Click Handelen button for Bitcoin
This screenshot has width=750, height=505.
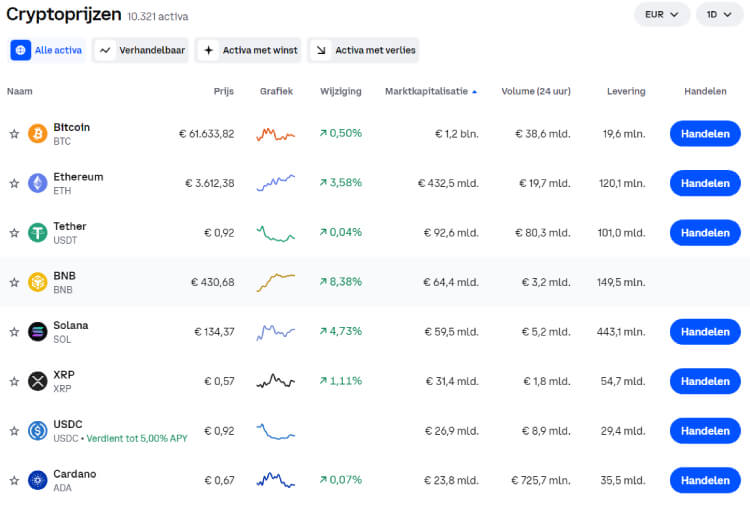click(705, 134)
